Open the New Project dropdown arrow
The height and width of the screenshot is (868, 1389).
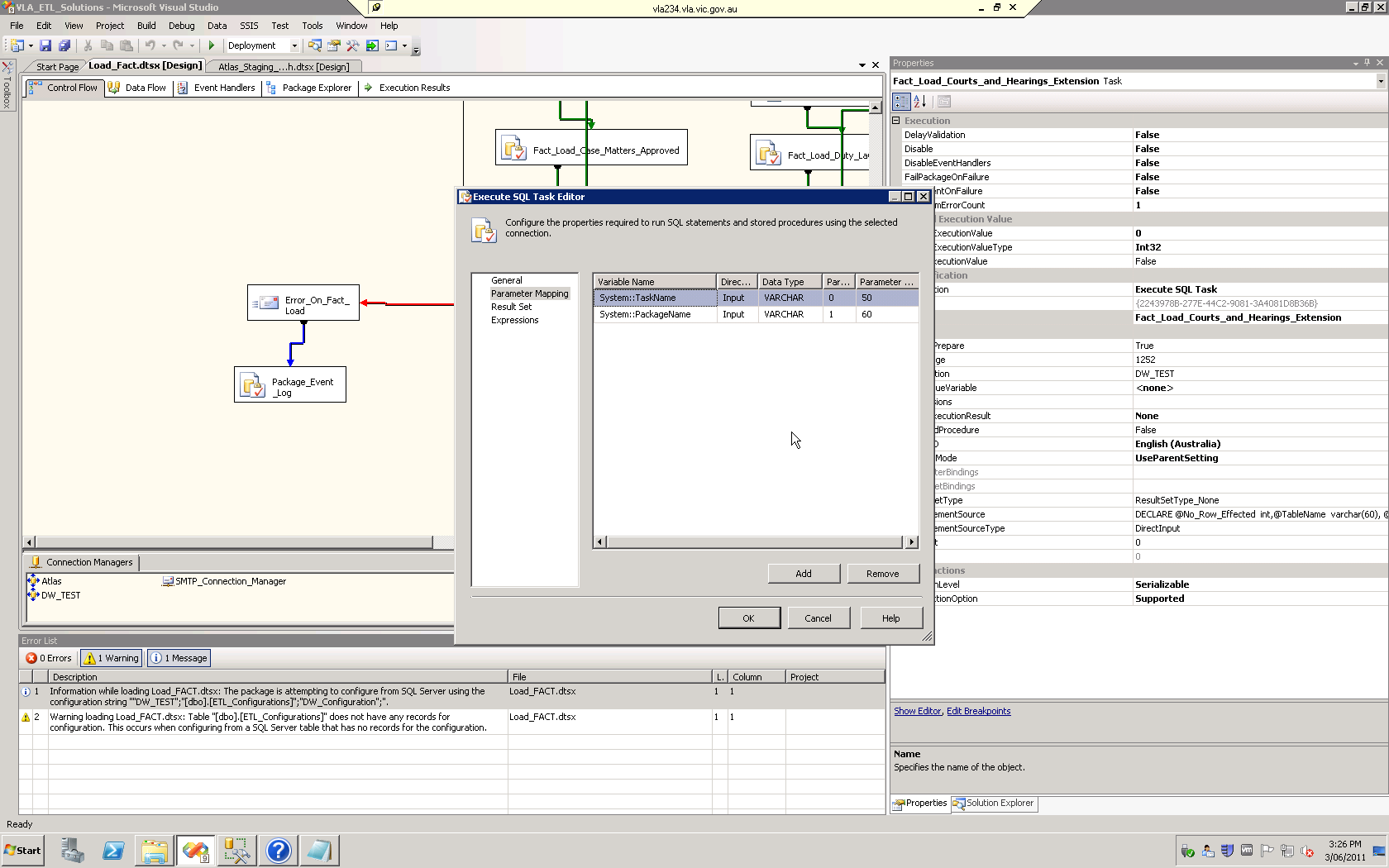click(x=31, y=45)
